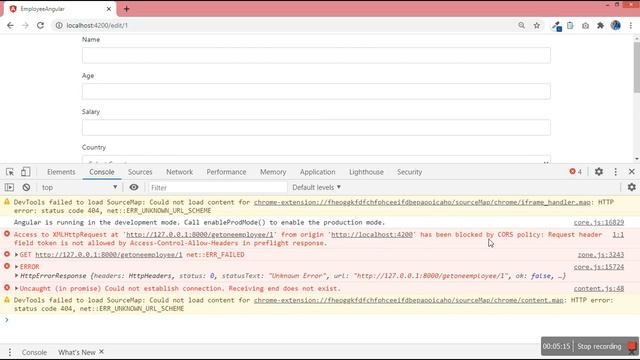Click the Salary input field
Image resolution: width=640 pixels, height=360 pixels.
pyautogui.click(x=316, y=127)
